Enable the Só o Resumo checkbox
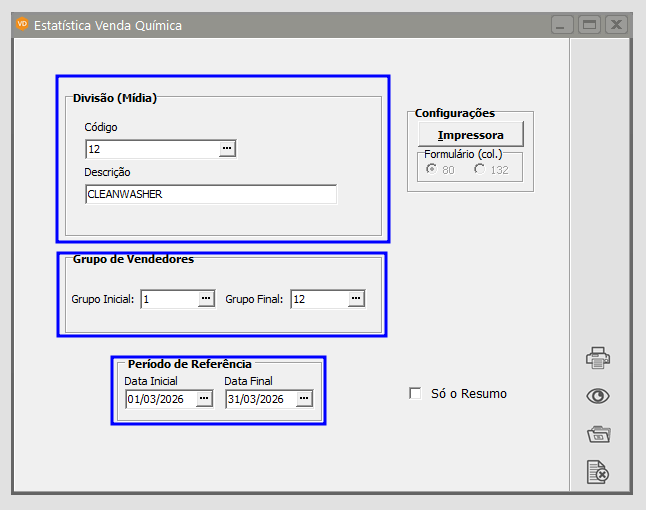The width and height of the screenshot is (646, 510). [415, 394]
